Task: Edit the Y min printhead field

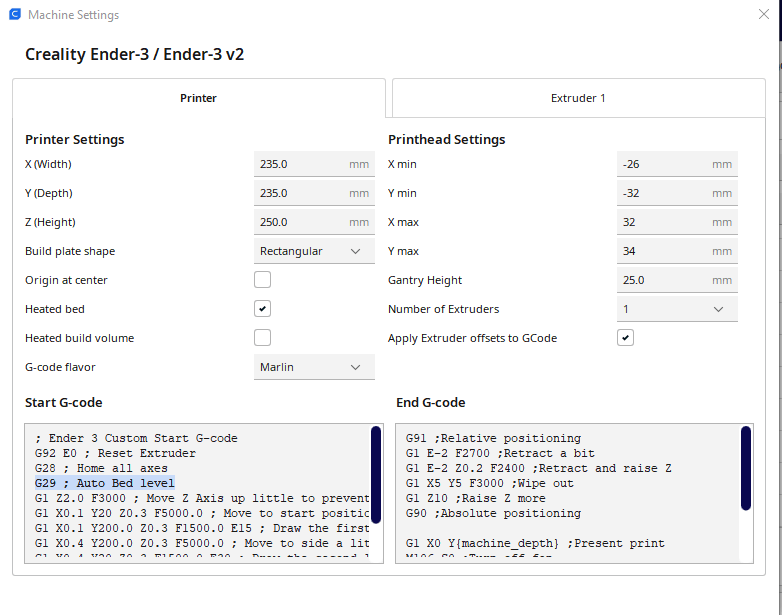Action: (x=677, y=193)
